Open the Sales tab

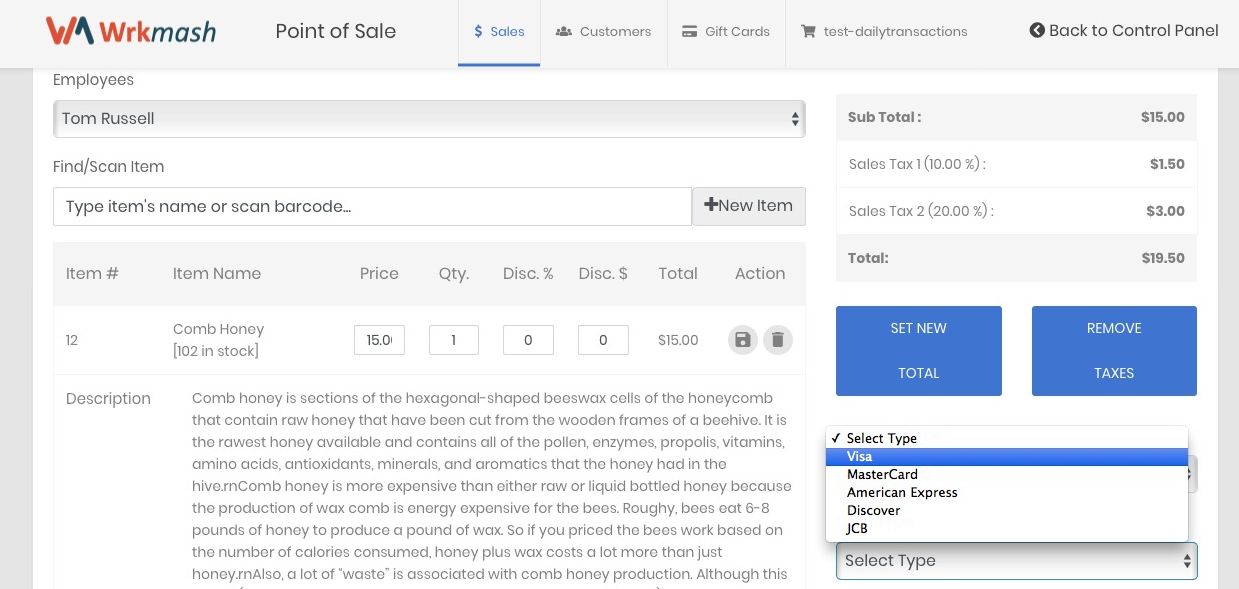(499, 32)
